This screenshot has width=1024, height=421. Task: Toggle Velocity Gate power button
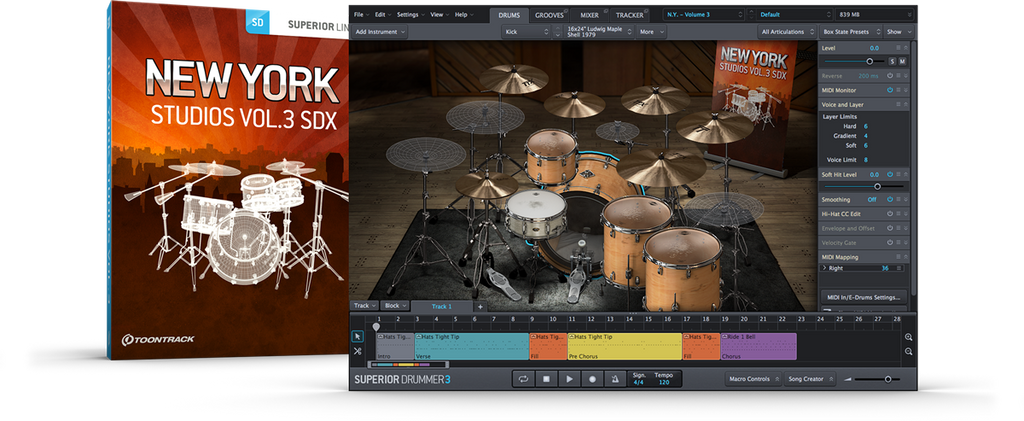pyautogui.click(x=889, y=243)
